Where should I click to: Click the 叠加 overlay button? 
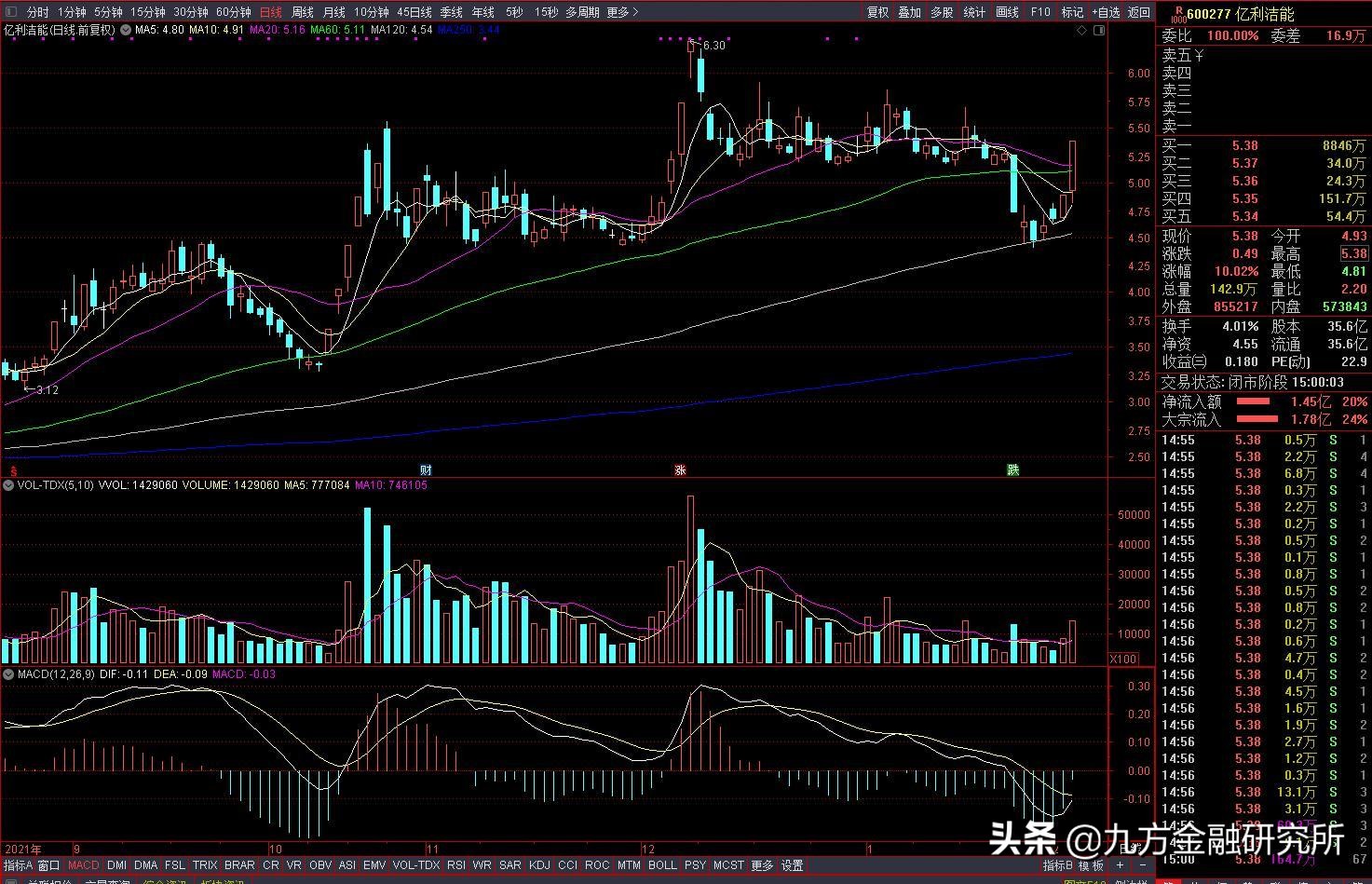(x=909, y=12)
